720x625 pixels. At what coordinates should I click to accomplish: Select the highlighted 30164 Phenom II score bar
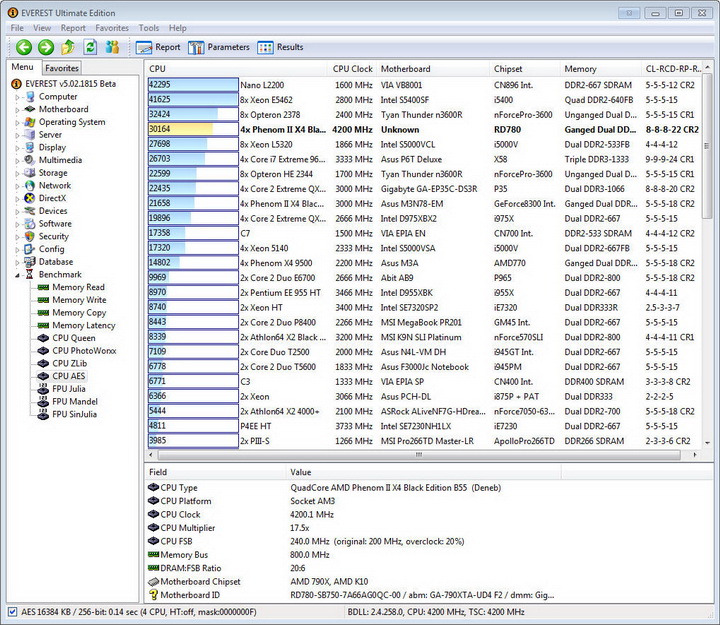tap(193, 130)
